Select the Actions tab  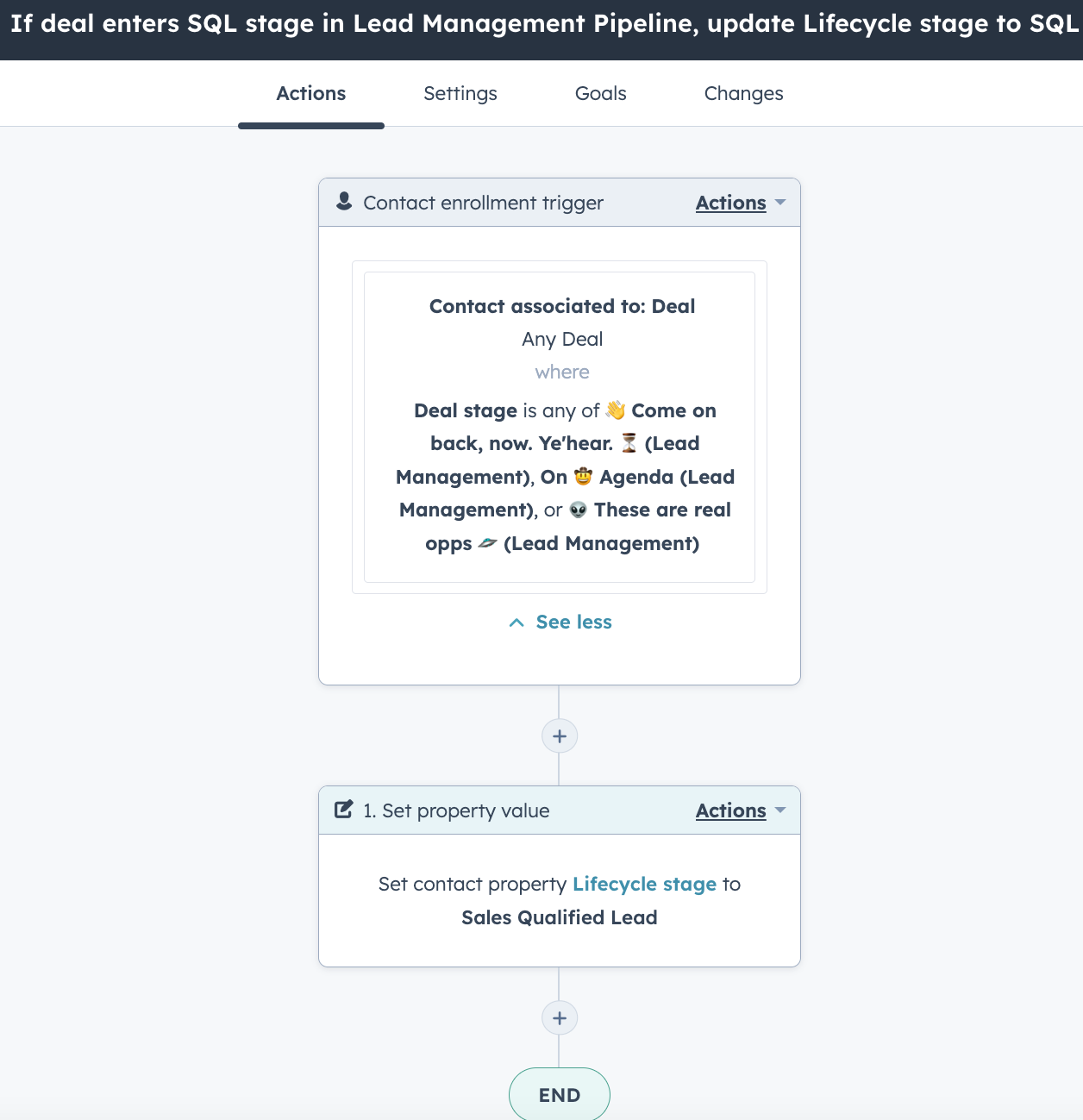[310, 93]
